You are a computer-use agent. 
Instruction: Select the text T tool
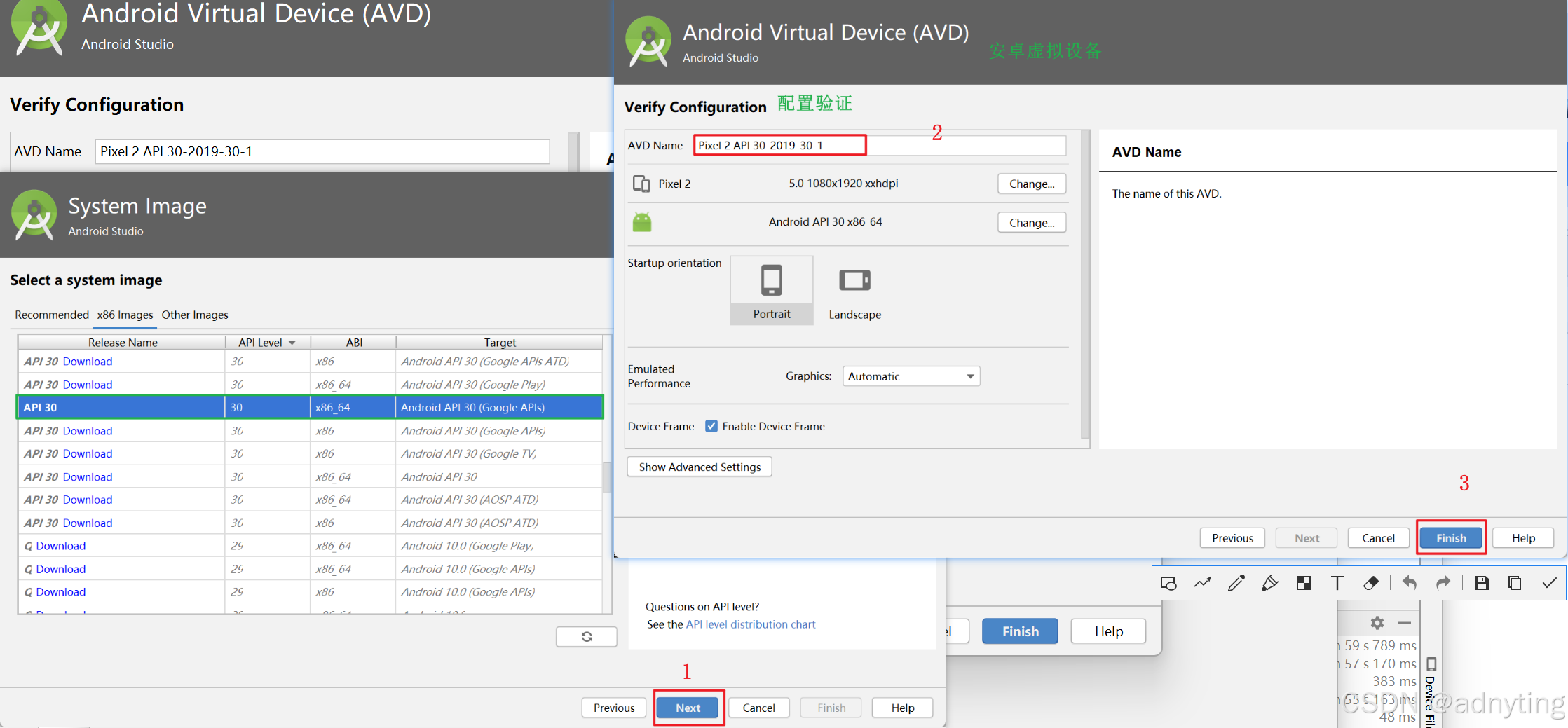1337,583
